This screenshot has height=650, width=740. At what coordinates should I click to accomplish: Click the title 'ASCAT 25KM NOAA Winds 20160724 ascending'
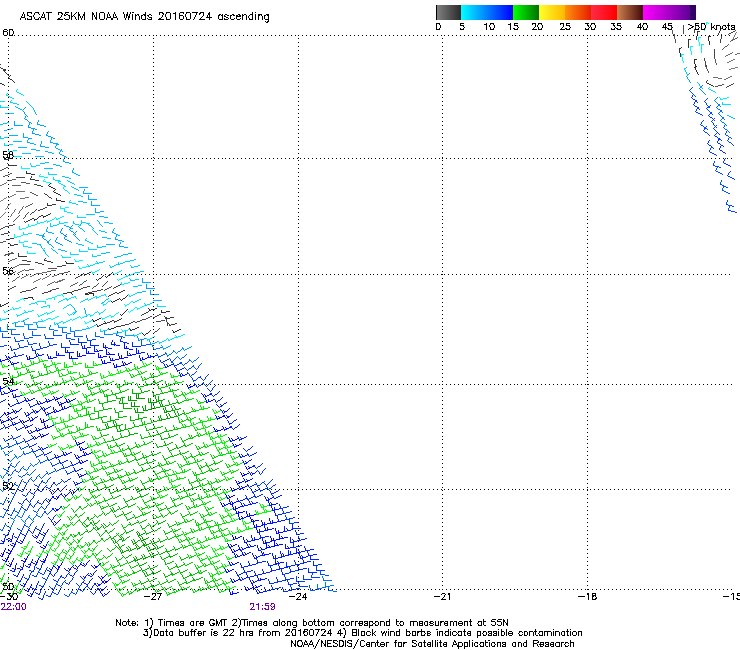coord(144,17)
